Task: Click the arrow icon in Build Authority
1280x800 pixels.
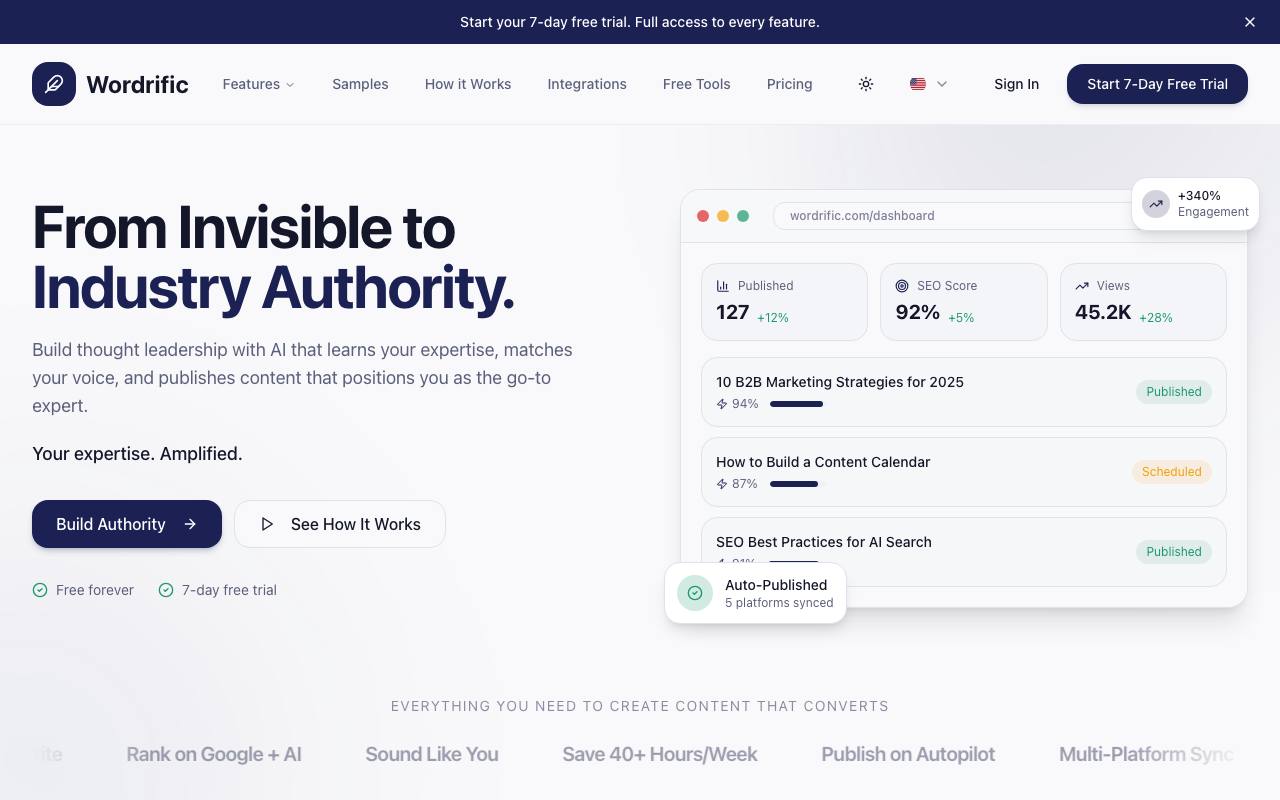Action: 190,524
